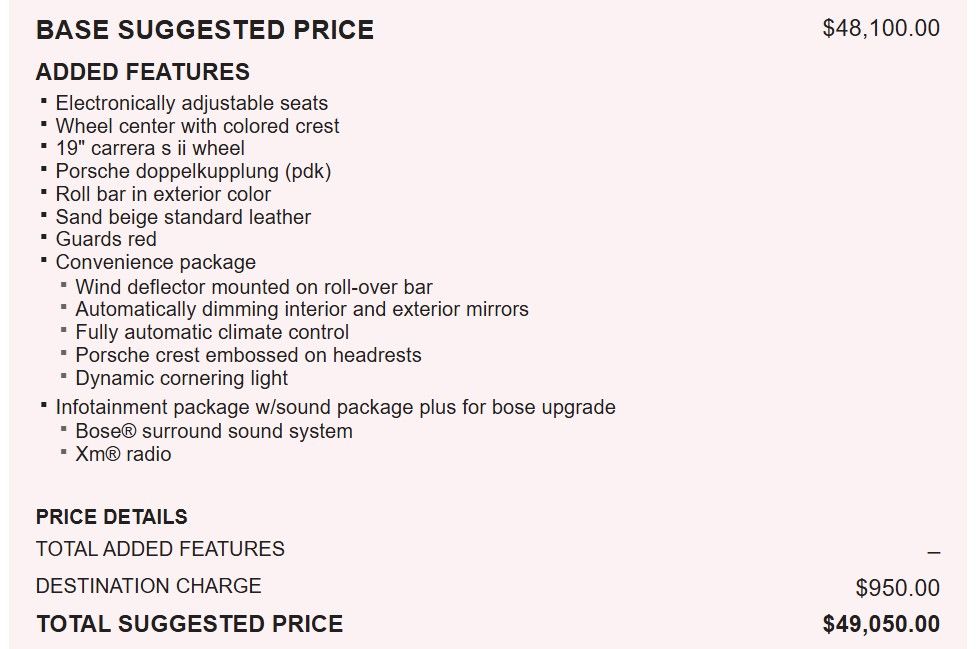Click the Convenience package item
979x649 pixels.
pos(156,262)
